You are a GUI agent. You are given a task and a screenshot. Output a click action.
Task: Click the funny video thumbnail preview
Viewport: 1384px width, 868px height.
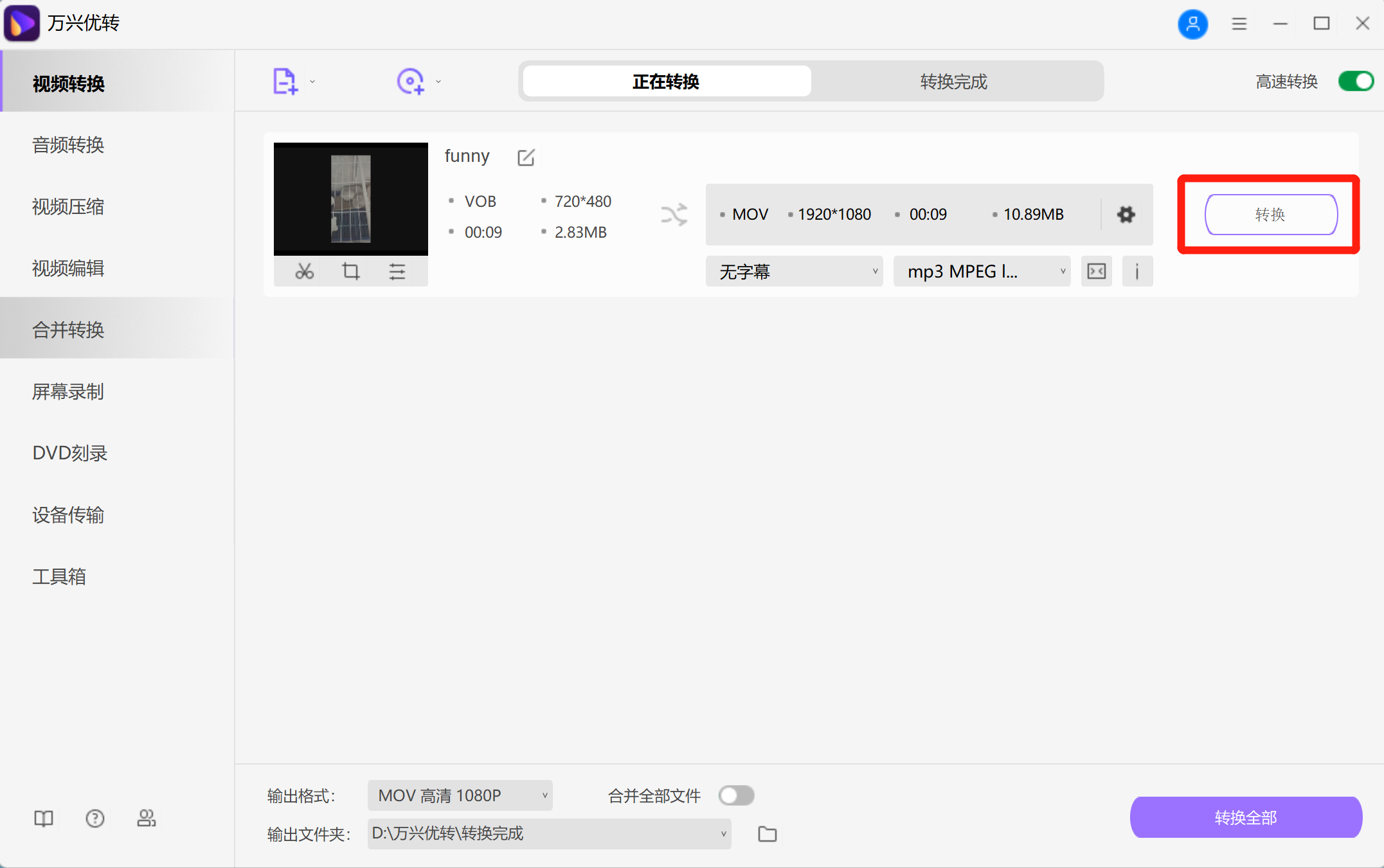click(350, 198)
